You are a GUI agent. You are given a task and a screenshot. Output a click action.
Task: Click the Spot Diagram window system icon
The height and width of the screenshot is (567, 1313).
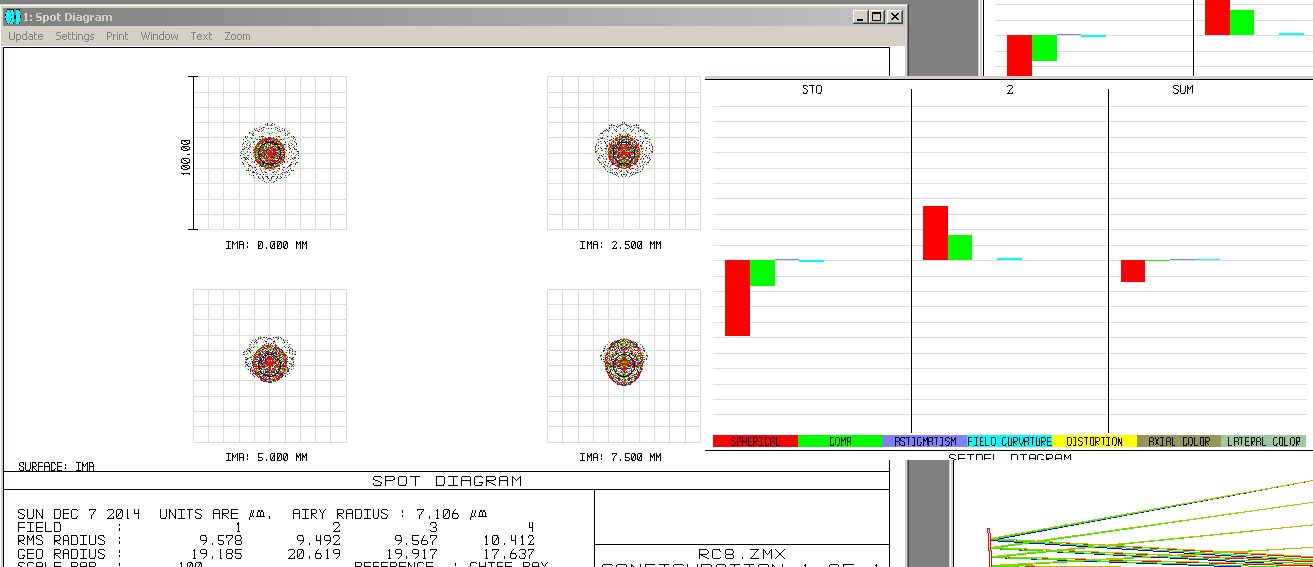click(13, 17)
